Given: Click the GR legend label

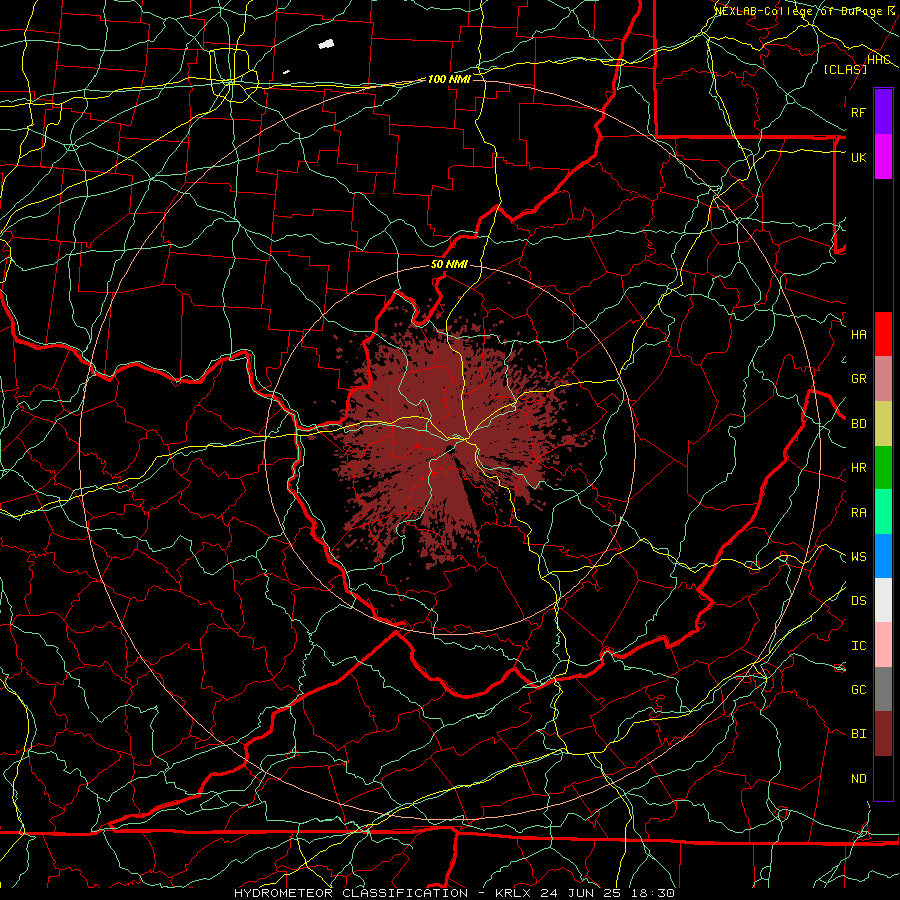Looking at the screenshot, I should tap(858, 379).
